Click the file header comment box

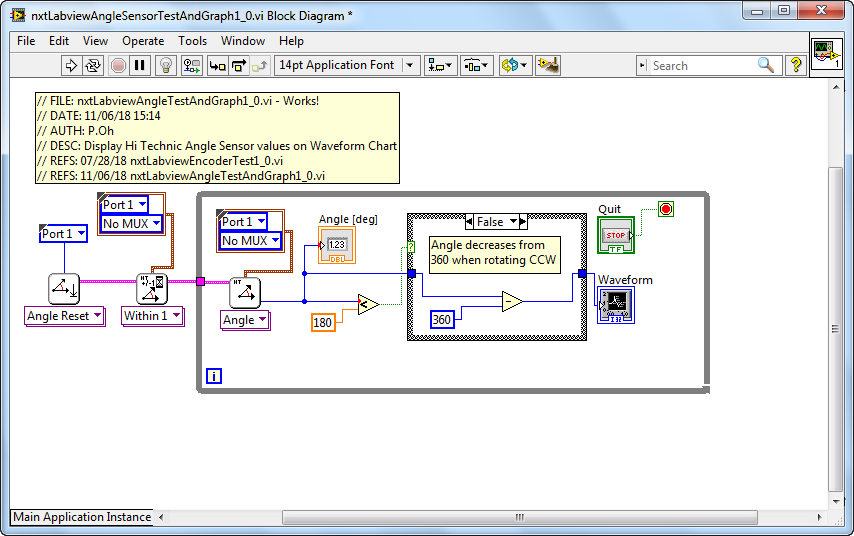[x=217, y=138]
